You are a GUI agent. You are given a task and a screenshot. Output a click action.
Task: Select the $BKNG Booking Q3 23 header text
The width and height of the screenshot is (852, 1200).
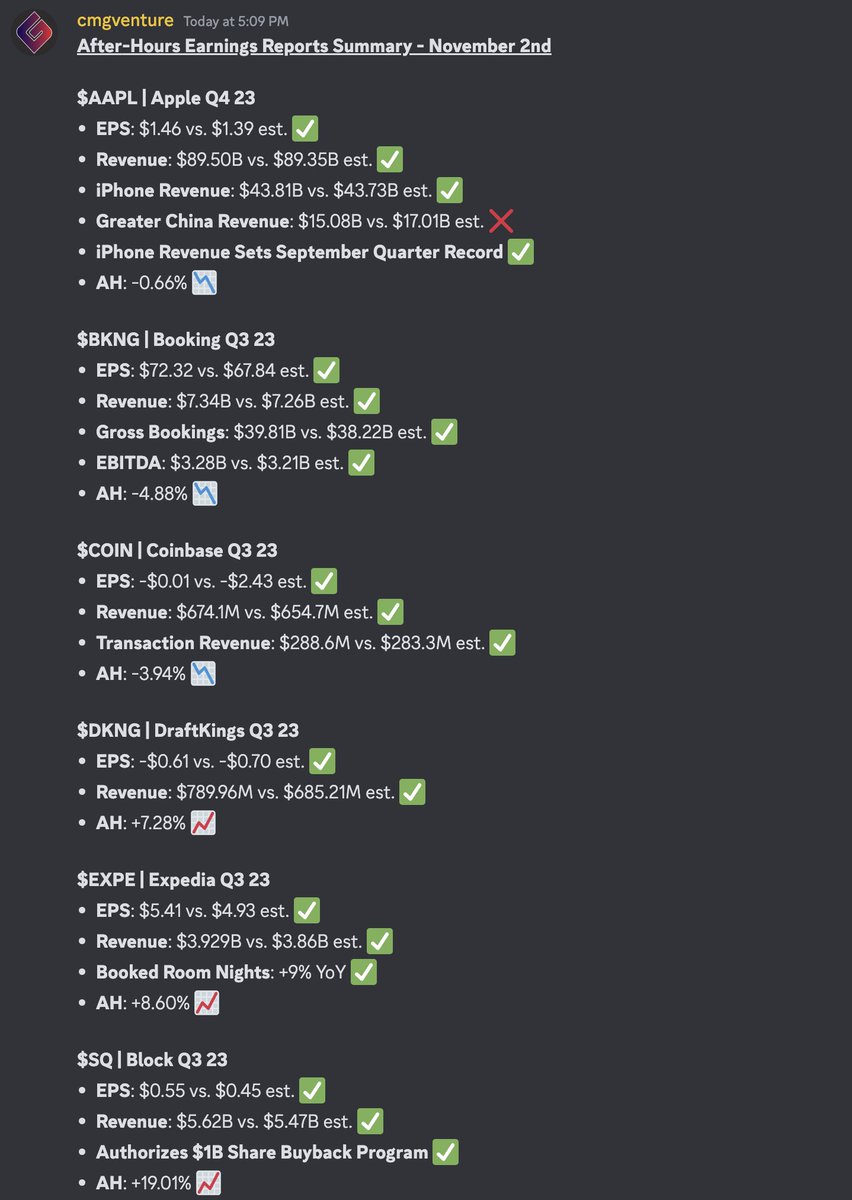pyautogui.click(x=177, y=339)
